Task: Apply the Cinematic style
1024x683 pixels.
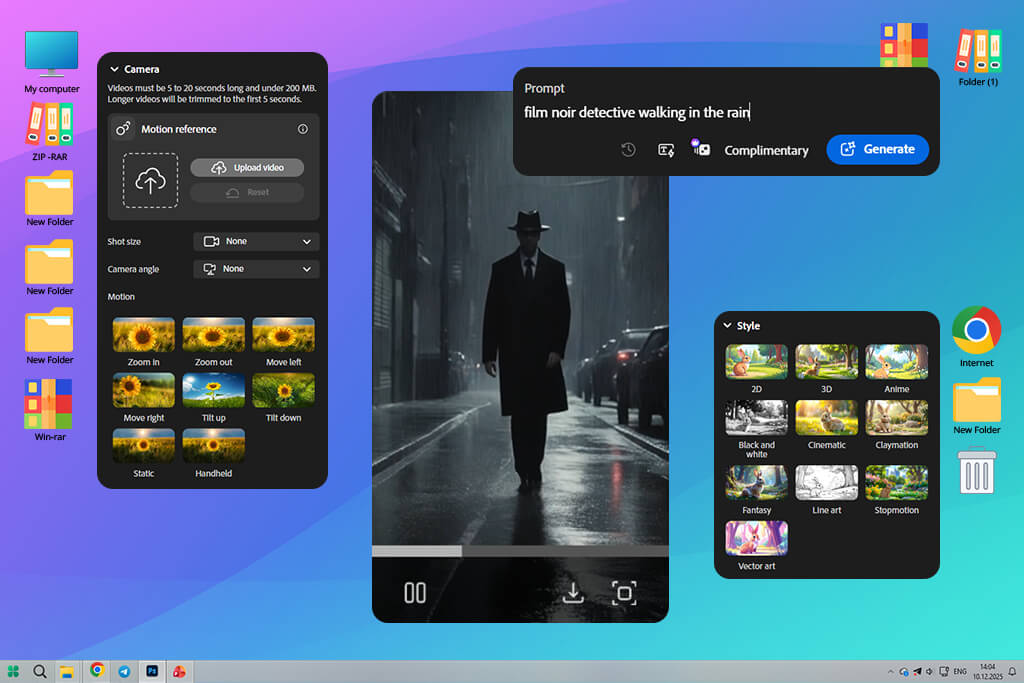Action: tap(826, 418)
